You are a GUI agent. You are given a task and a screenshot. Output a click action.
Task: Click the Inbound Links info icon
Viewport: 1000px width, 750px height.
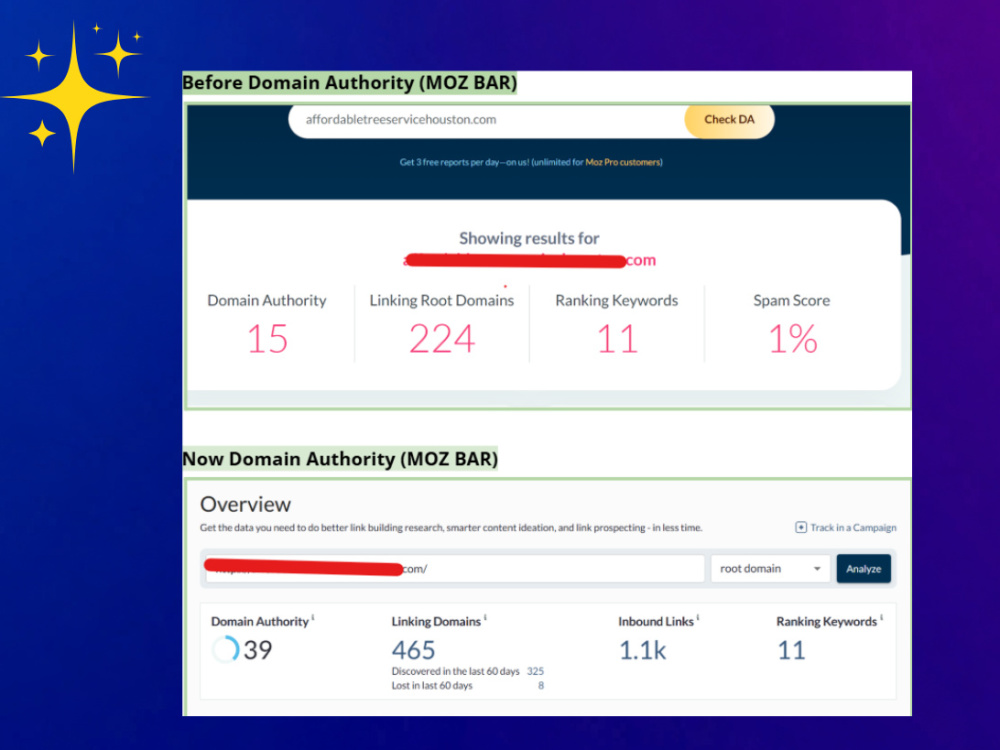(x=698, y=617)
